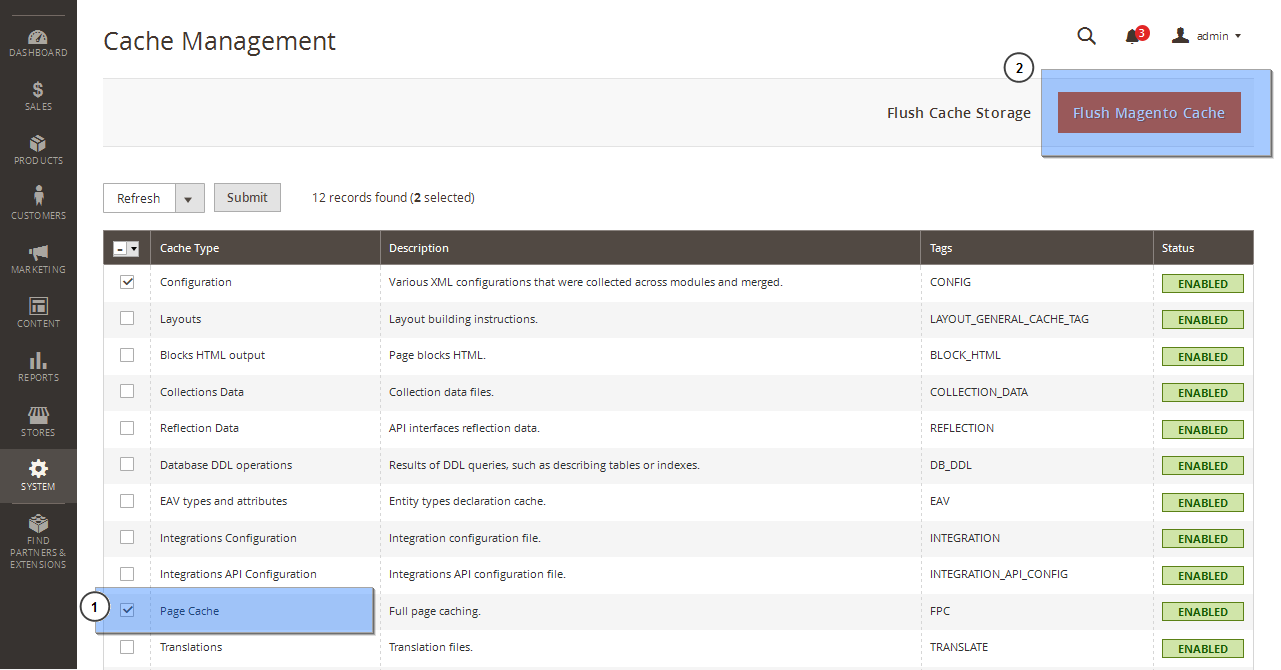Open the Content menu in sidebar

pyautogui.click(x=38, y=312)
